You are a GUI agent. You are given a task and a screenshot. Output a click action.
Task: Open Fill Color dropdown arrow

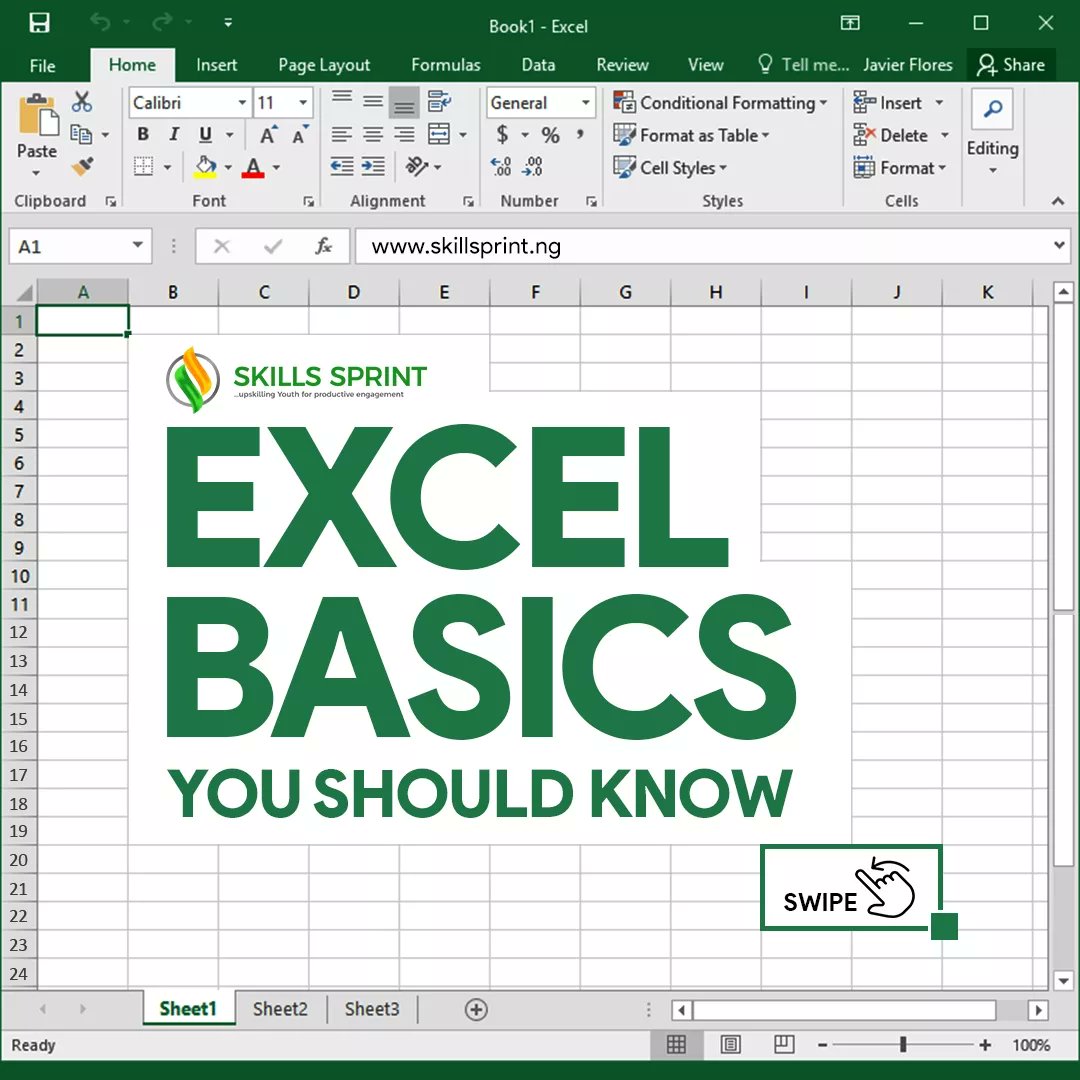(228, 167)
